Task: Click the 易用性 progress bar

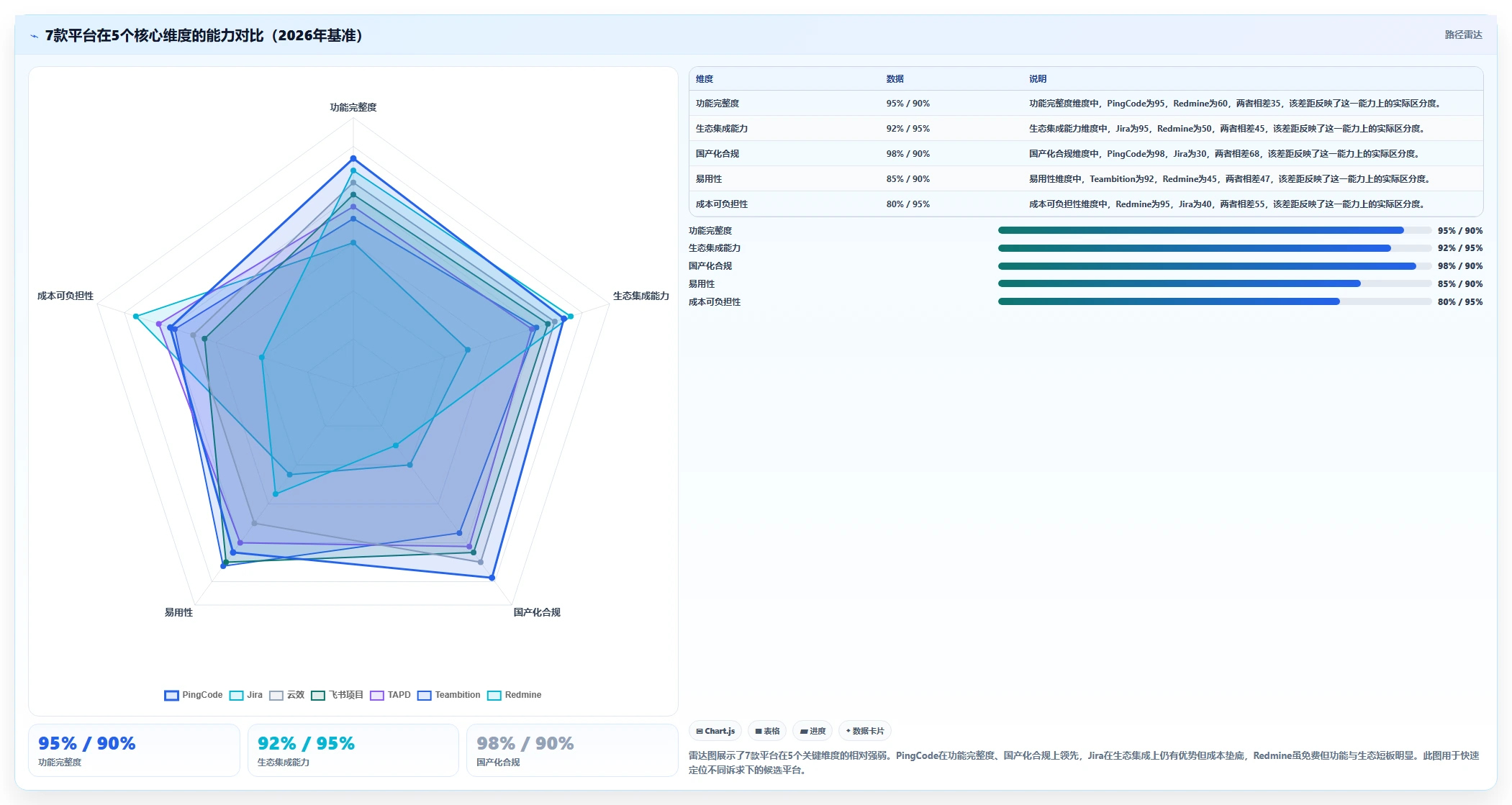Action: (1214, 283)
